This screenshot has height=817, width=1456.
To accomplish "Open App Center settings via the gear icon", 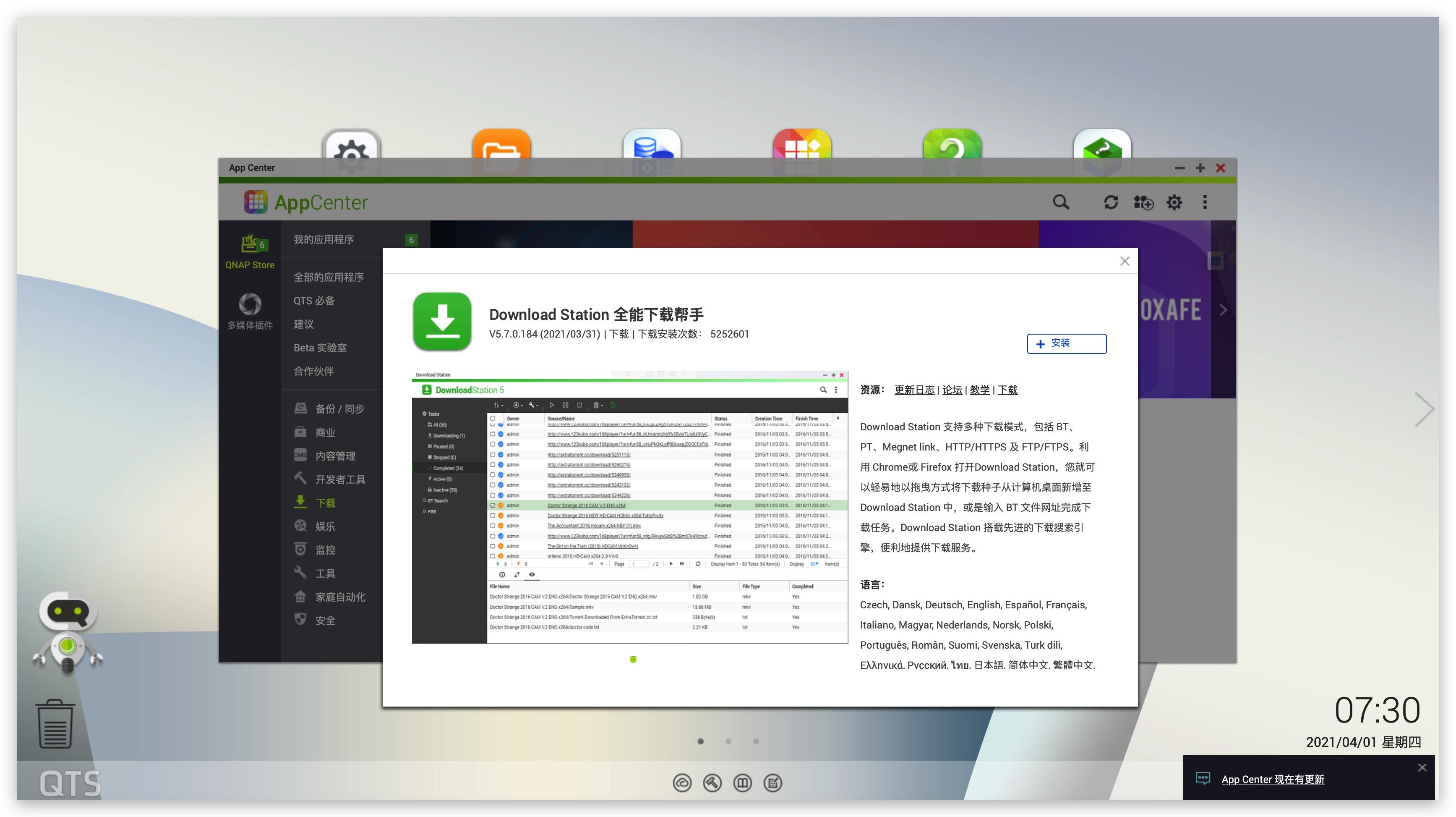I will [1174, 202].
